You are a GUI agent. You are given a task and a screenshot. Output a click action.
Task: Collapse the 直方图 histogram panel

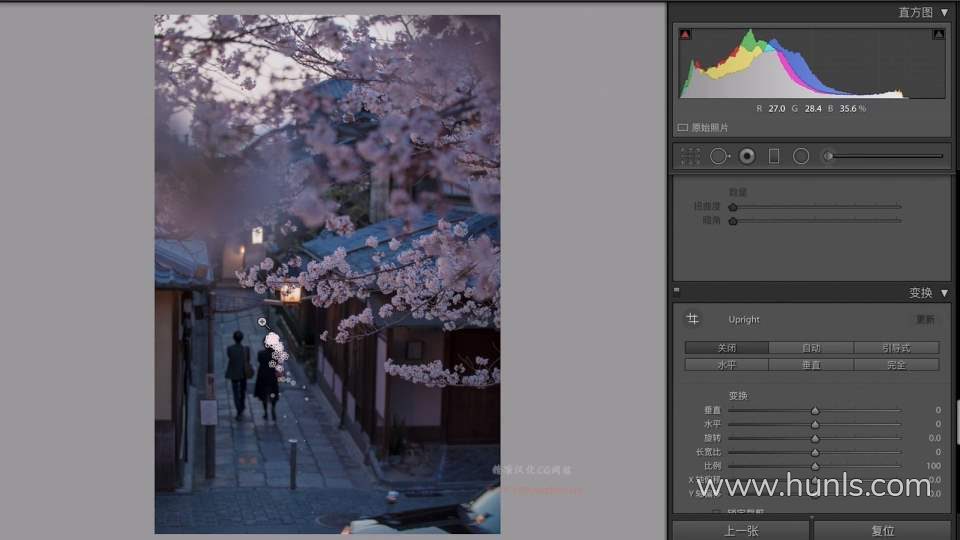[x=944, y=12]
